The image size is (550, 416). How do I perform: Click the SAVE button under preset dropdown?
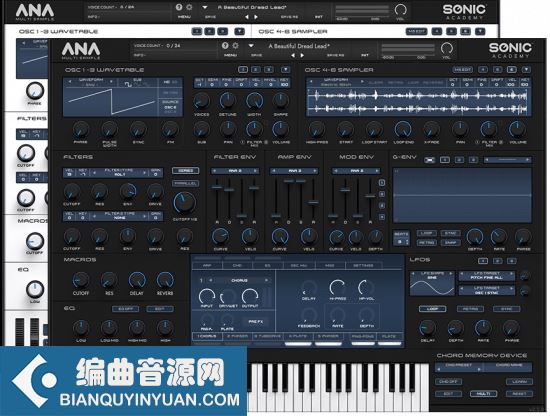click(256, 55)
